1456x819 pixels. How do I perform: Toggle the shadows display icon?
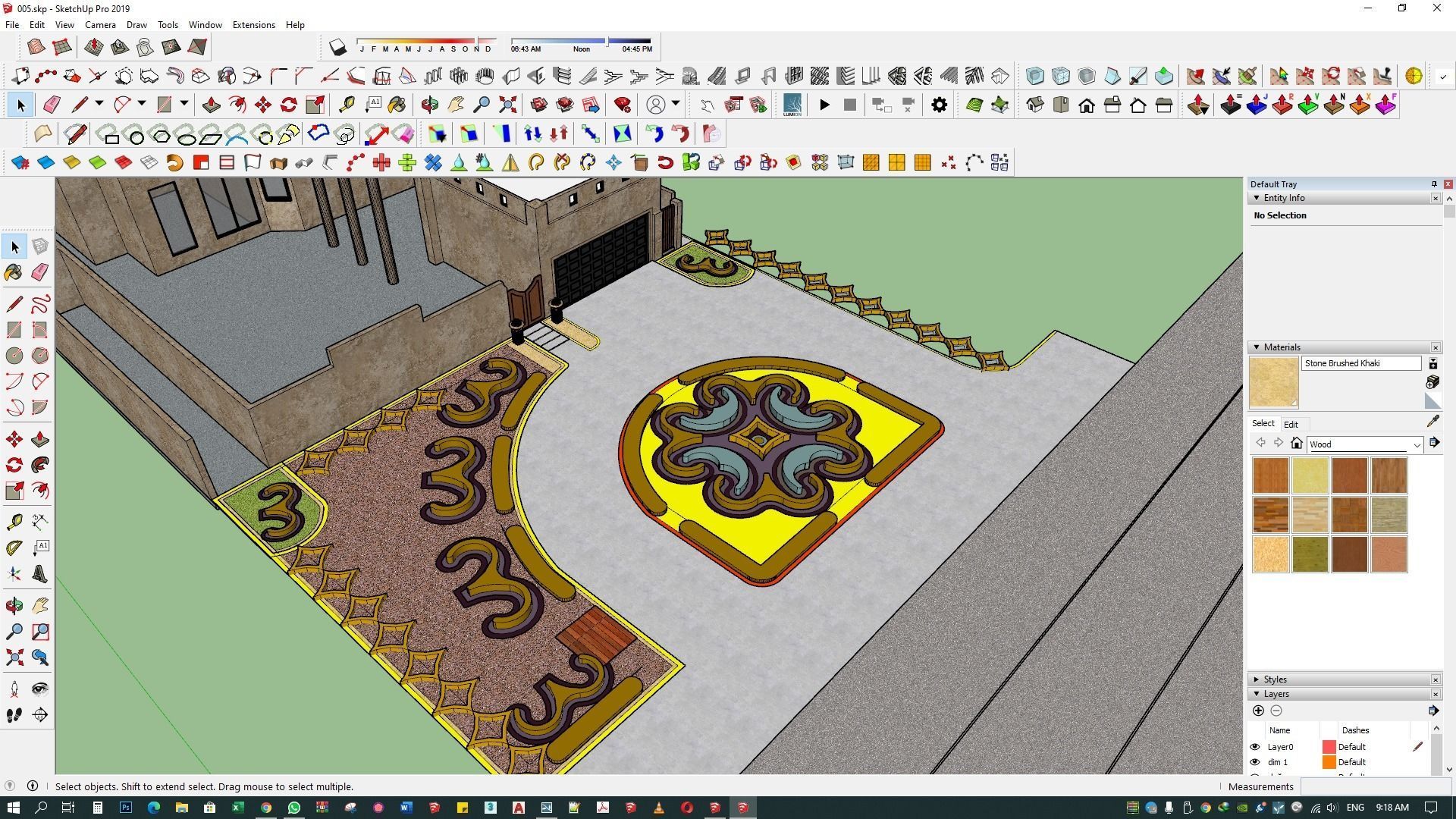338,48
